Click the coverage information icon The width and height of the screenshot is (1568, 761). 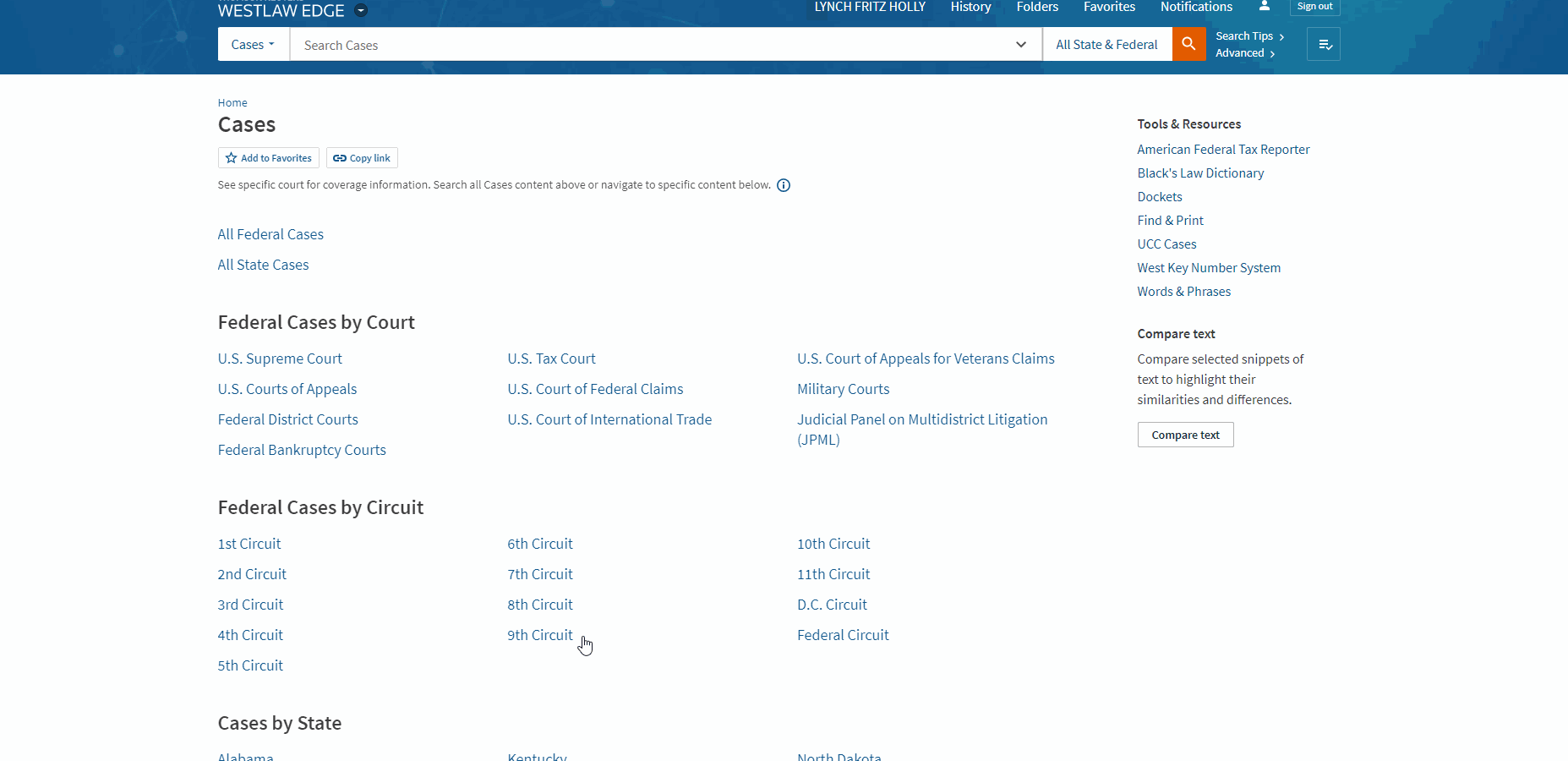click(x=784, y=185)
